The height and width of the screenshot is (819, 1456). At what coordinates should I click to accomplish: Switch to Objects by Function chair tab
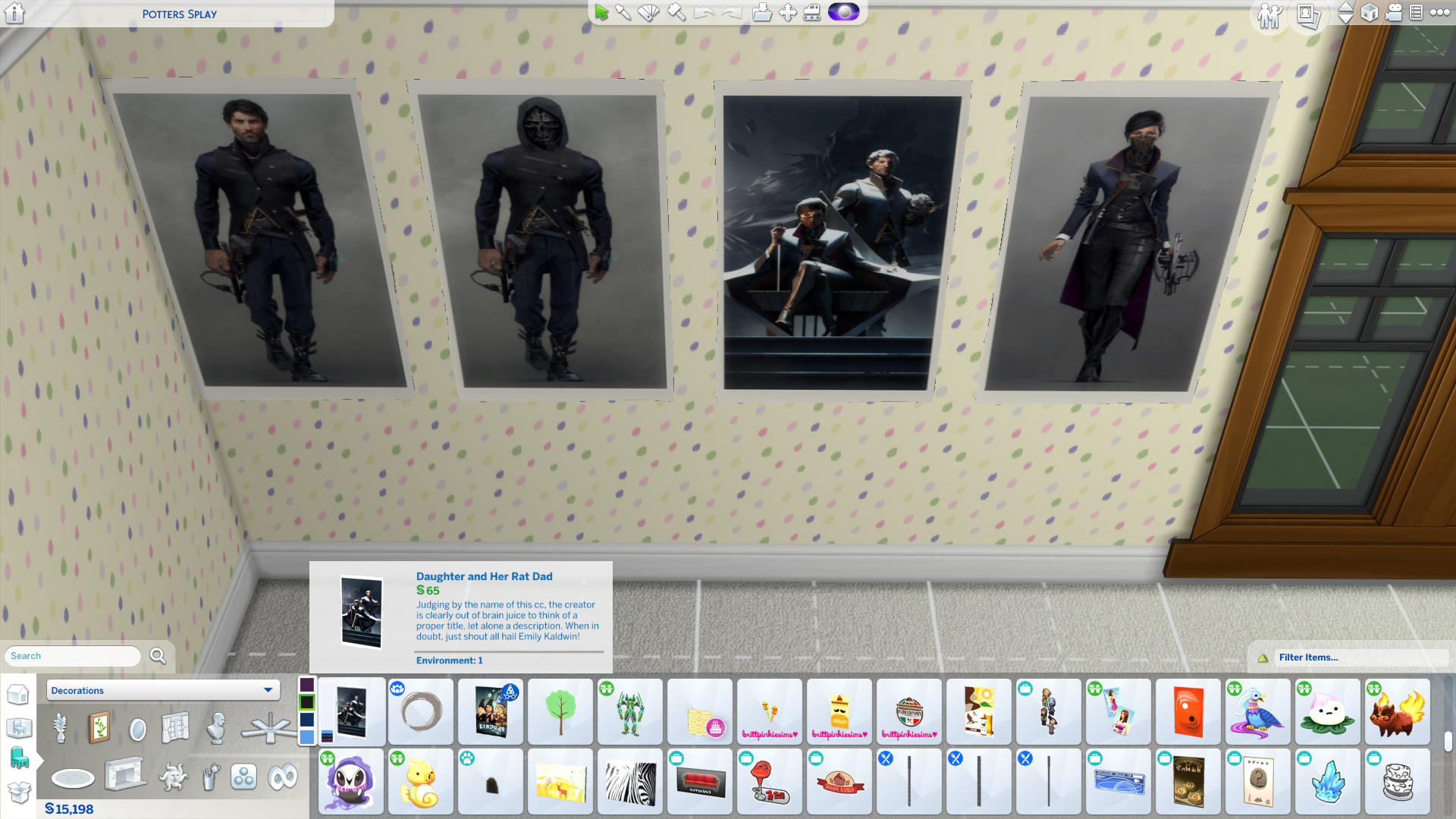click(19, 758)
